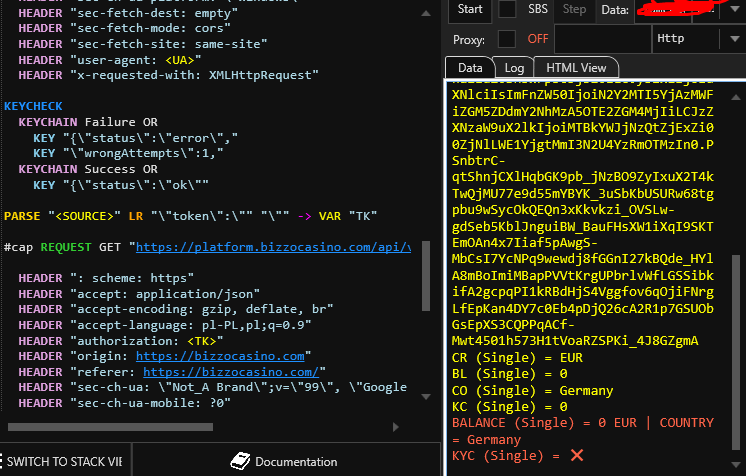Click the user-agent <UA> header line

click(x=110, y=60)
